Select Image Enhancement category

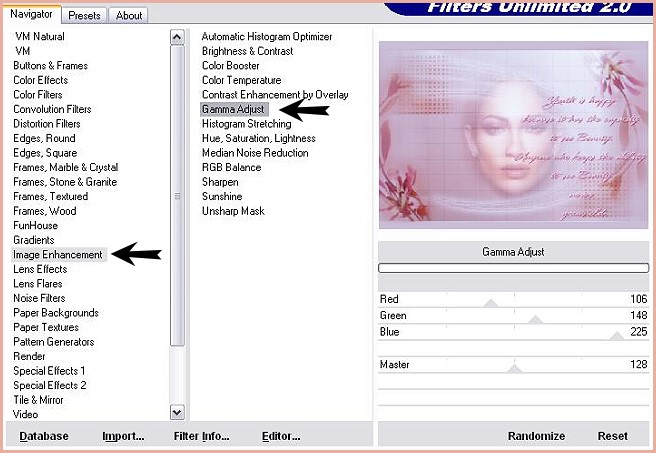pyautogui.click(x=58, y=255)
